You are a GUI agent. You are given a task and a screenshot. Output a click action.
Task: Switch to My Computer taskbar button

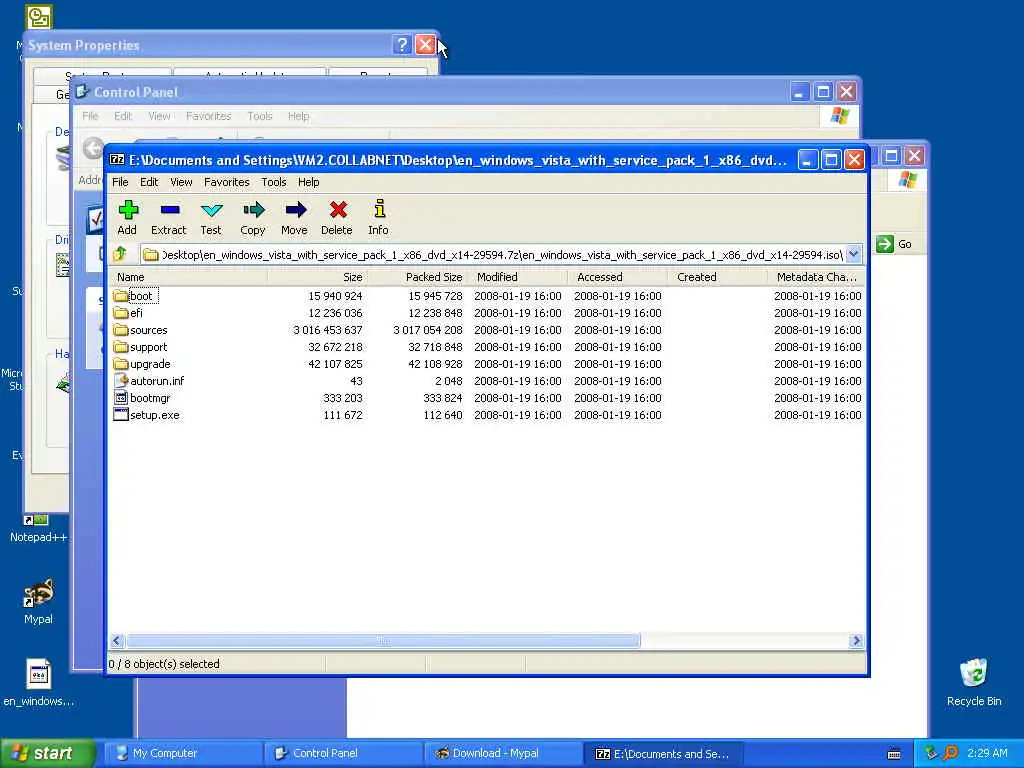pos(184,754)
